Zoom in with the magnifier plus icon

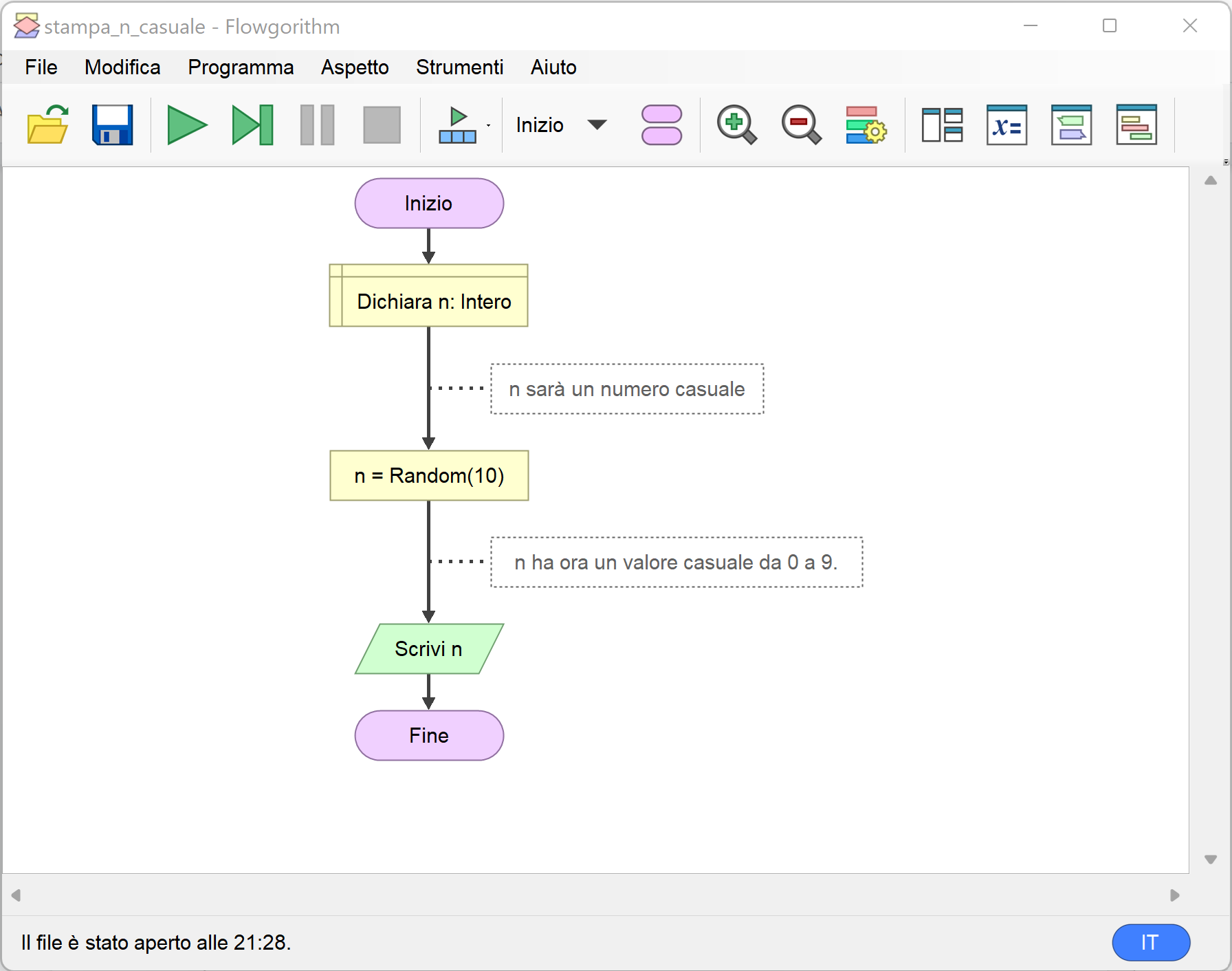pos(736,125)
